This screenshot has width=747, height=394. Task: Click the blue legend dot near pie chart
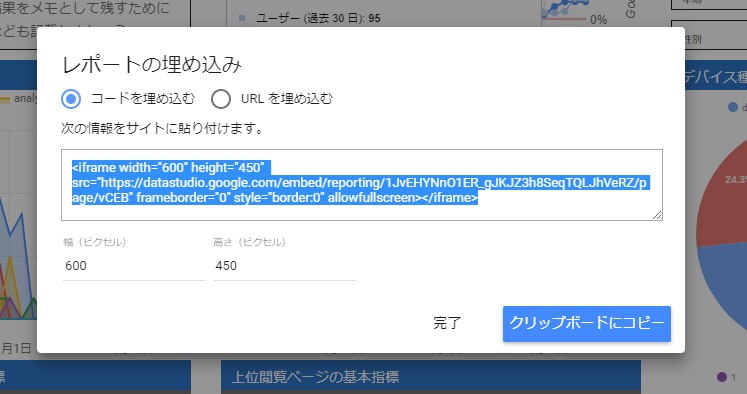733,107
